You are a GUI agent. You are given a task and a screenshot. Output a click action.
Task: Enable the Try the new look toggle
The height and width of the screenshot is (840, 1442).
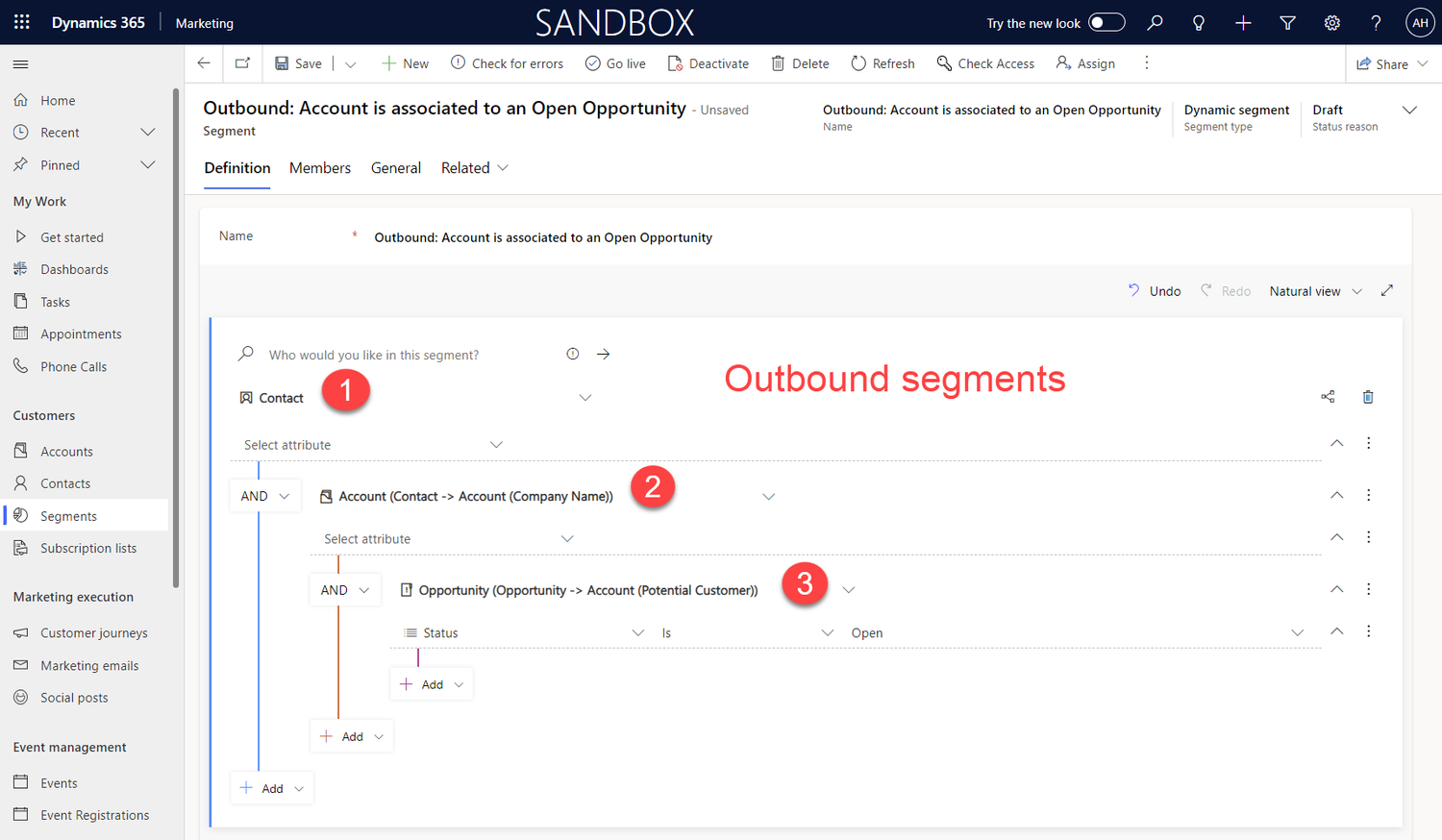coord(1107,20)
